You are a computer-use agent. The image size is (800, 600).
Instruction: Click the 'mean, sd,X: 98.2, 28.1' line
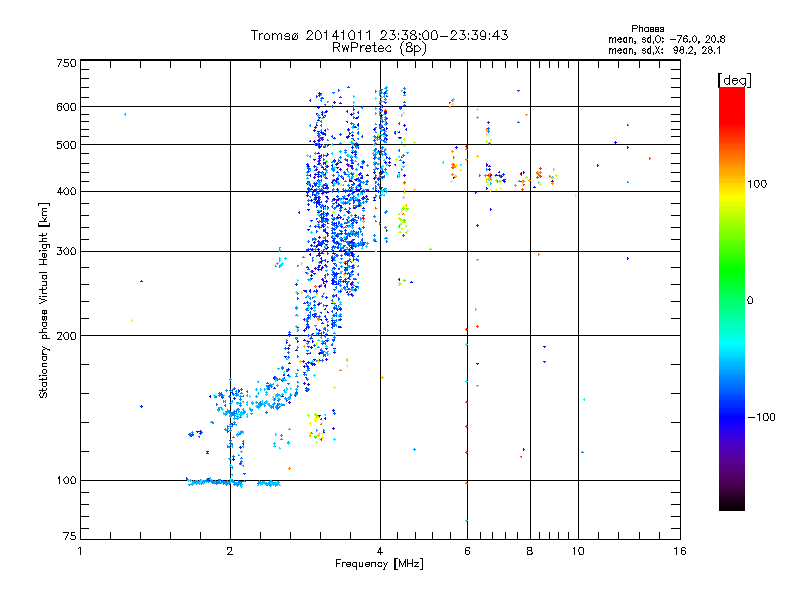(664, 50)
